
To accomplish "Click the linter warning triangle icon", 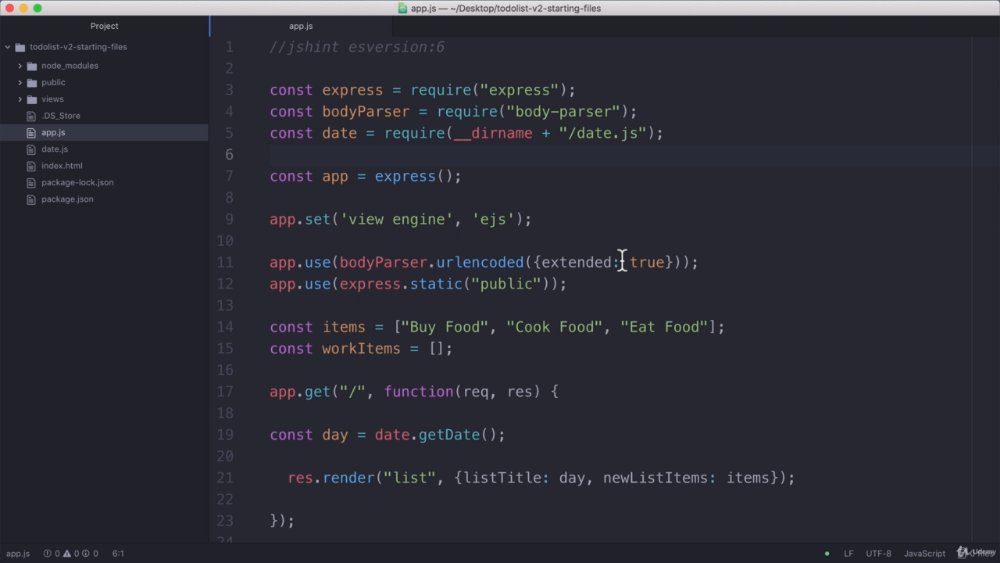I will click(67, 553).
